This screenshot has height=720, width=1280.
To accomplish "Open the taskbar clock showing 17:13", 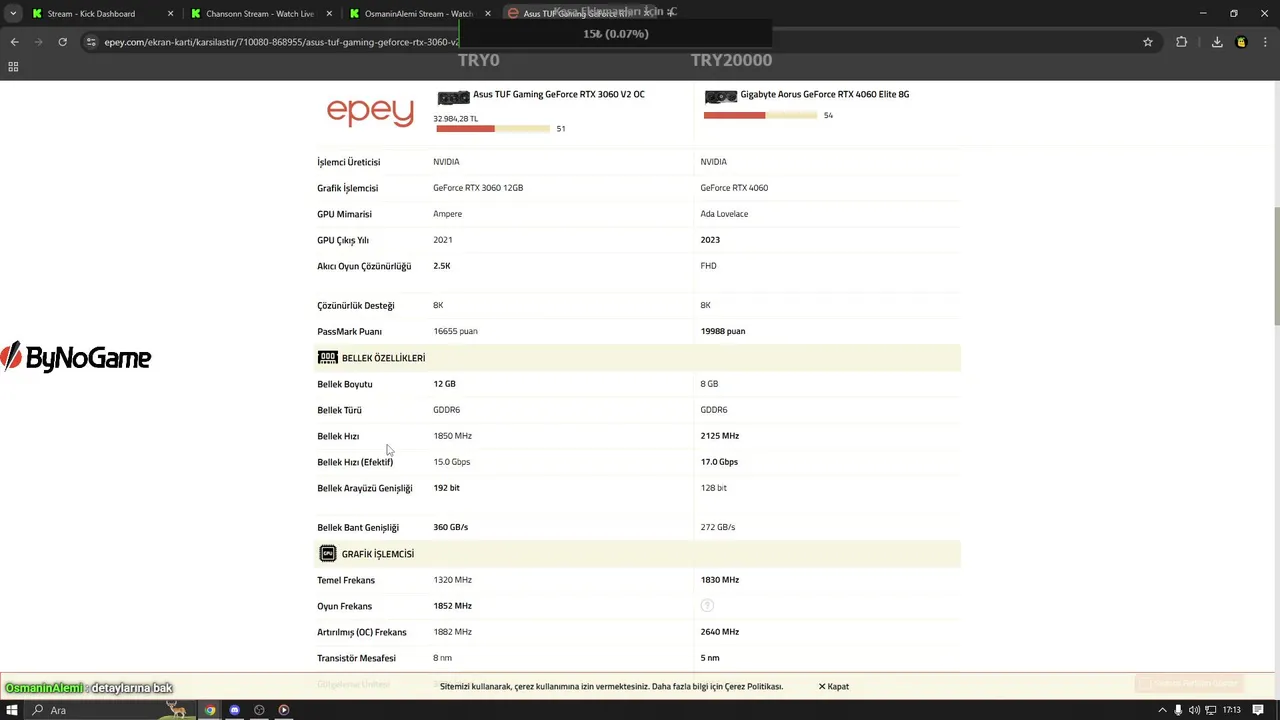I will pyautogui.click(x=1231, y=710).
